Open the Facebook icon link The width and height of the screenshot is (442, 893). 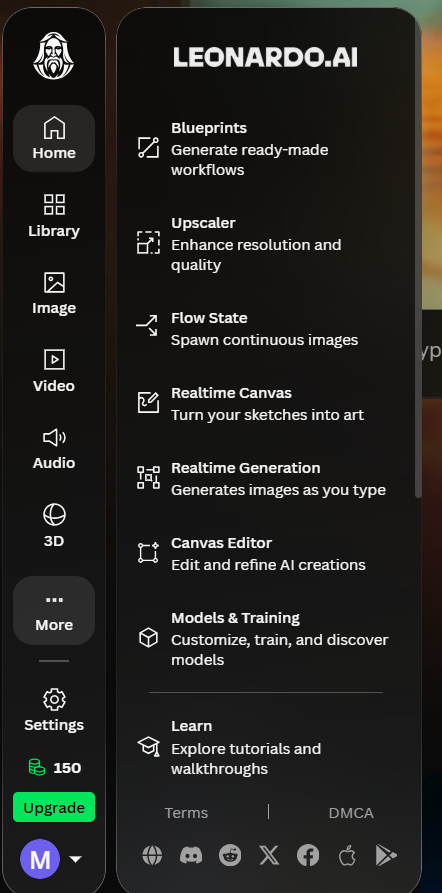click(x=308, y=855)
